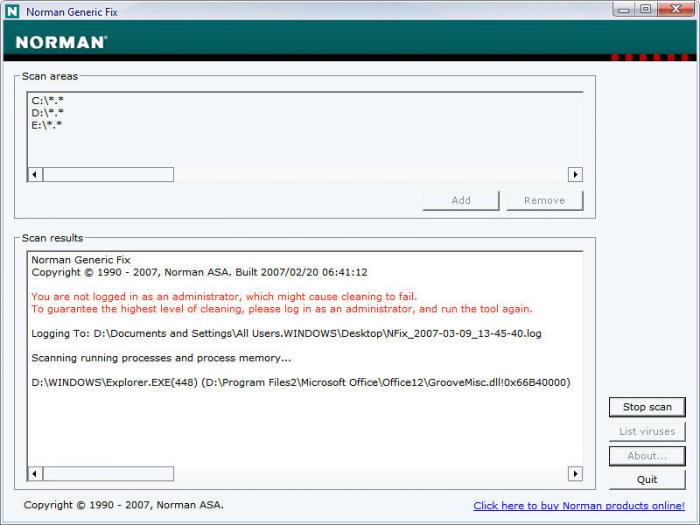Click the NORMAN logo in the banner
Viewport: 700px width, 525px height.
coord(61,42)
